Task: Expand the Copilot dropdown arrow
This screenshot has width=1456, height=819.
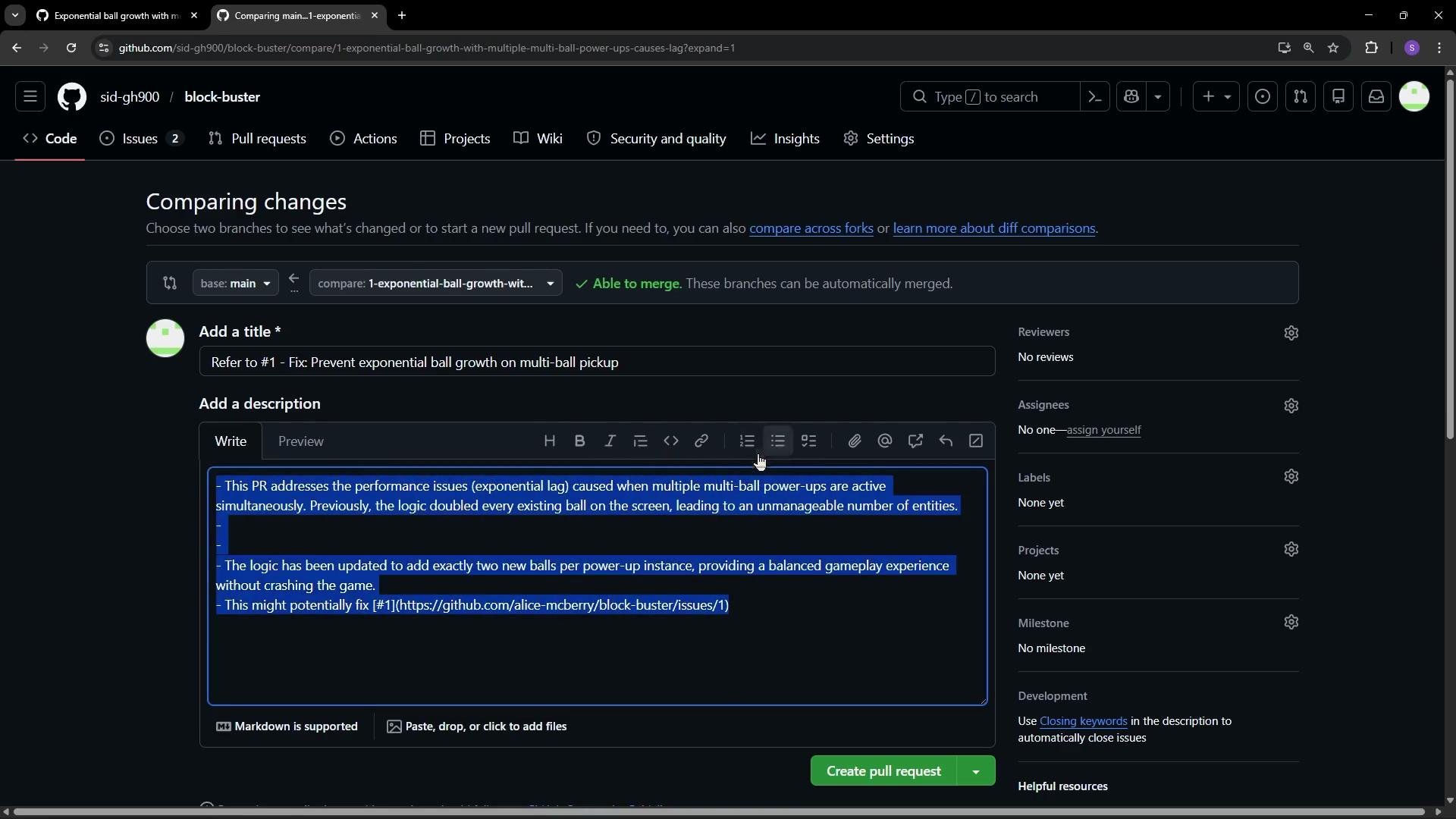Action: coord(1158,97)
